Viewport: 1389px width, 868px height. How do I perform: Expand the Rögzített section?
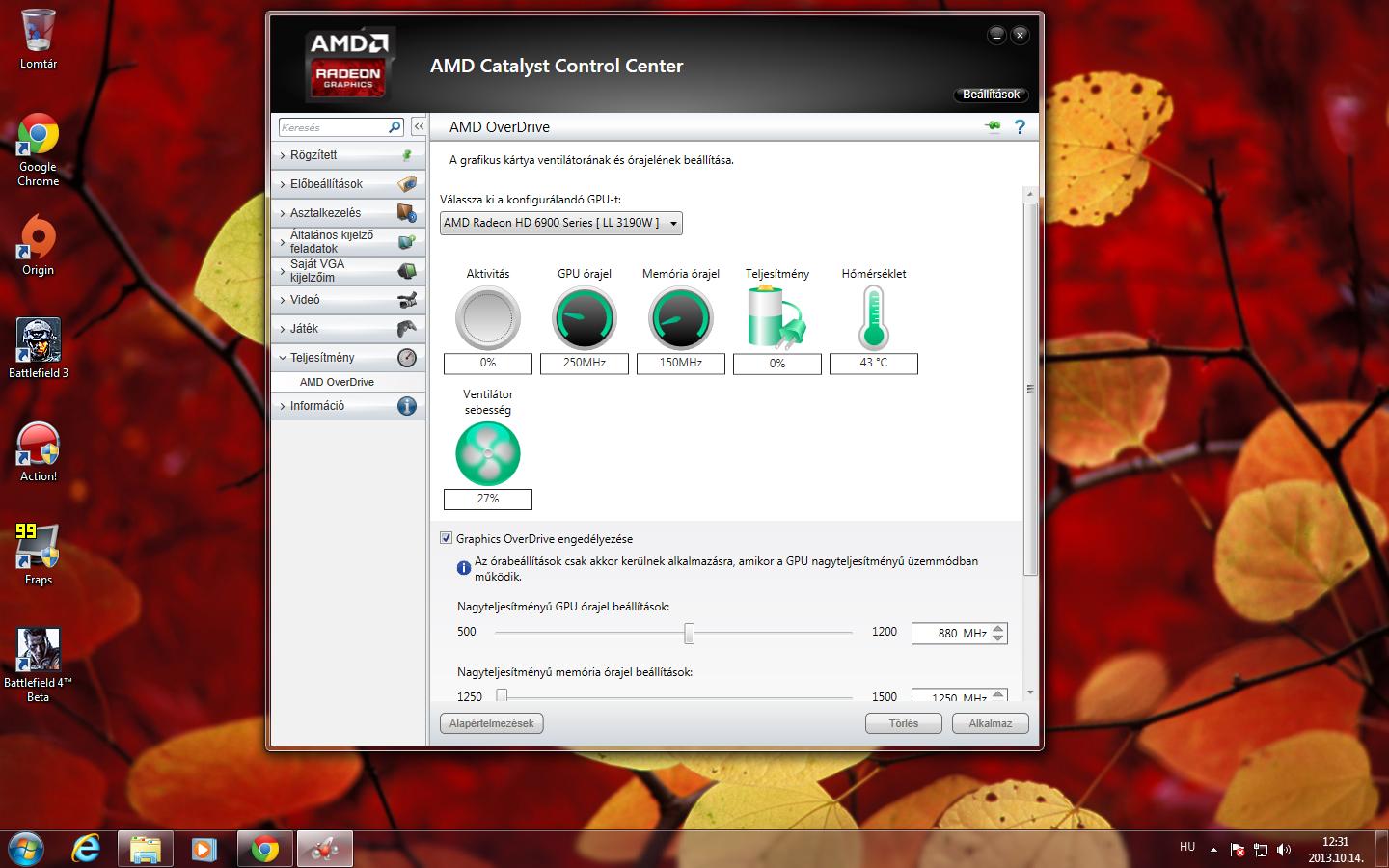(x=348, y=155)
